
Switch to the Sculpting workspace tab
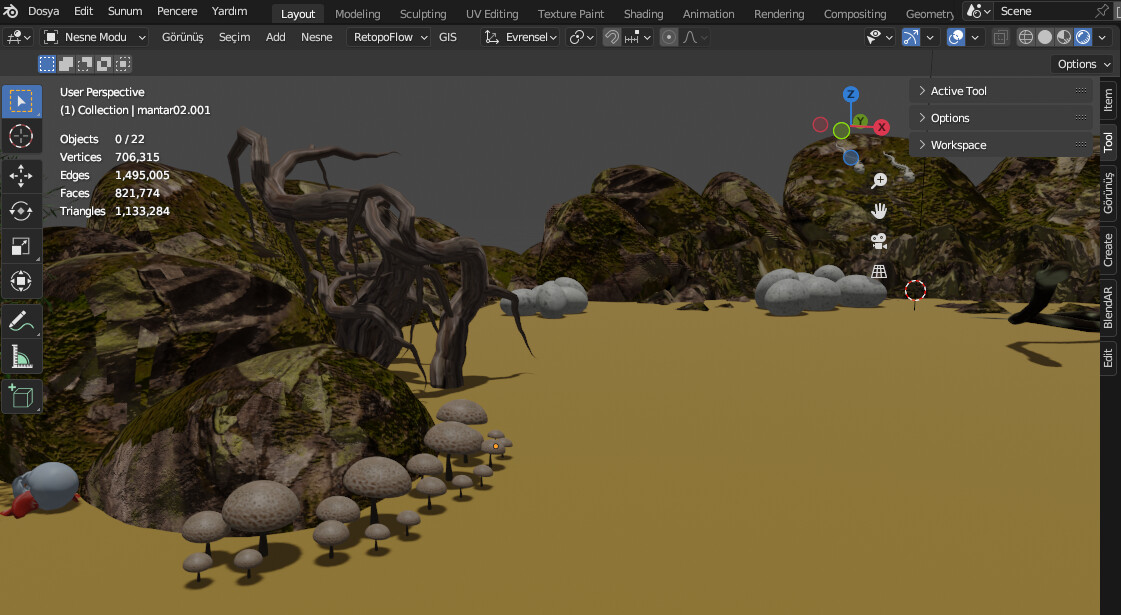click(422, 13)
